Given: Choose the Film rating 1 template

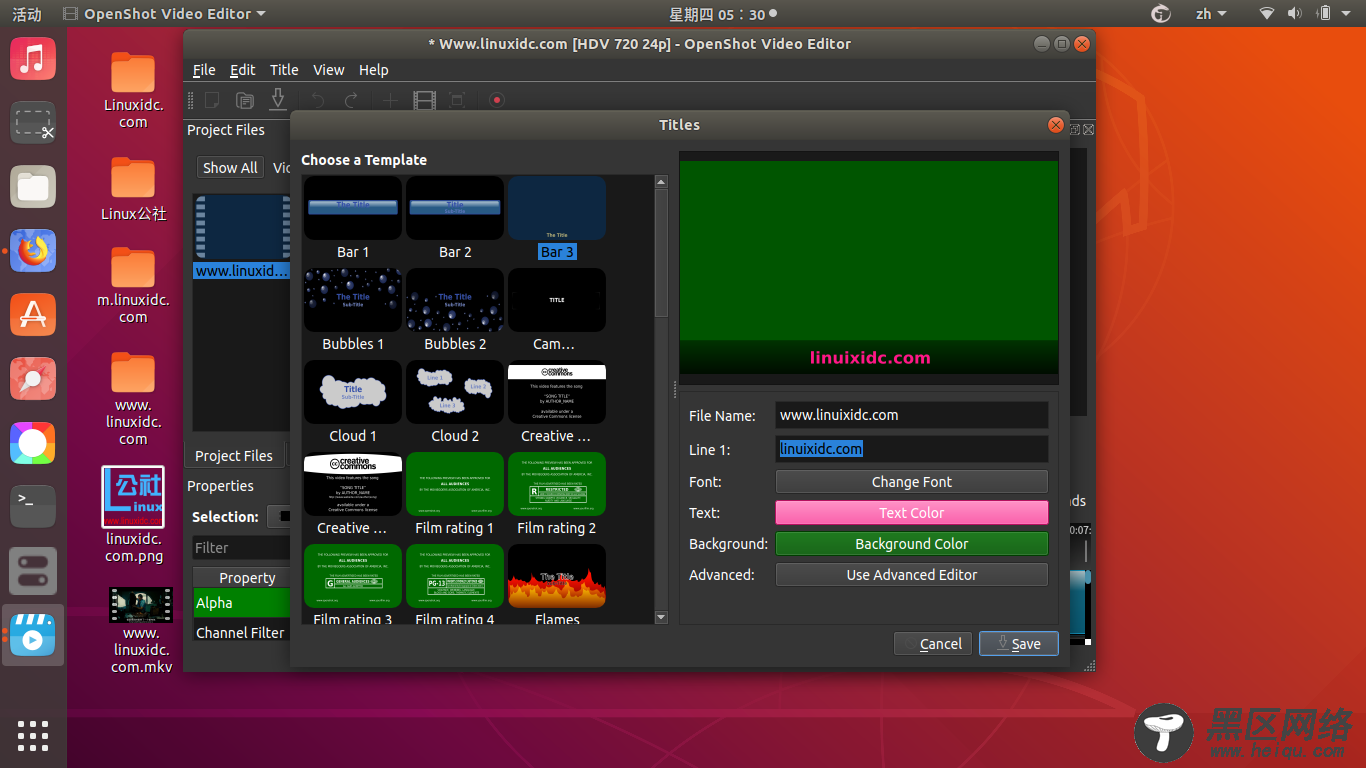Looking at the screenshot, I should point(455,495).
